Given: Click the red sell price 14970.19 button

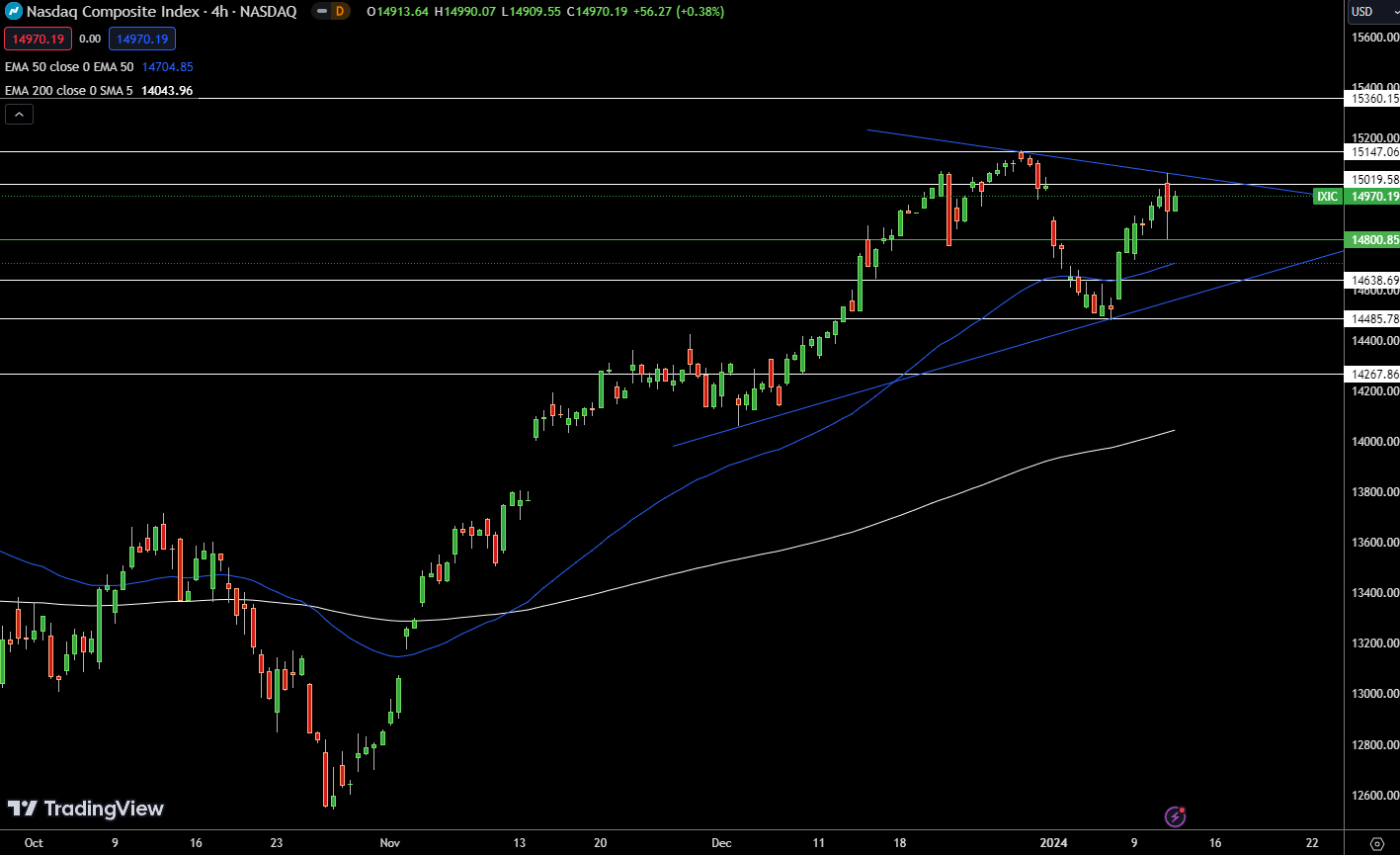Looking at the screenshot, I should point(37,39).
